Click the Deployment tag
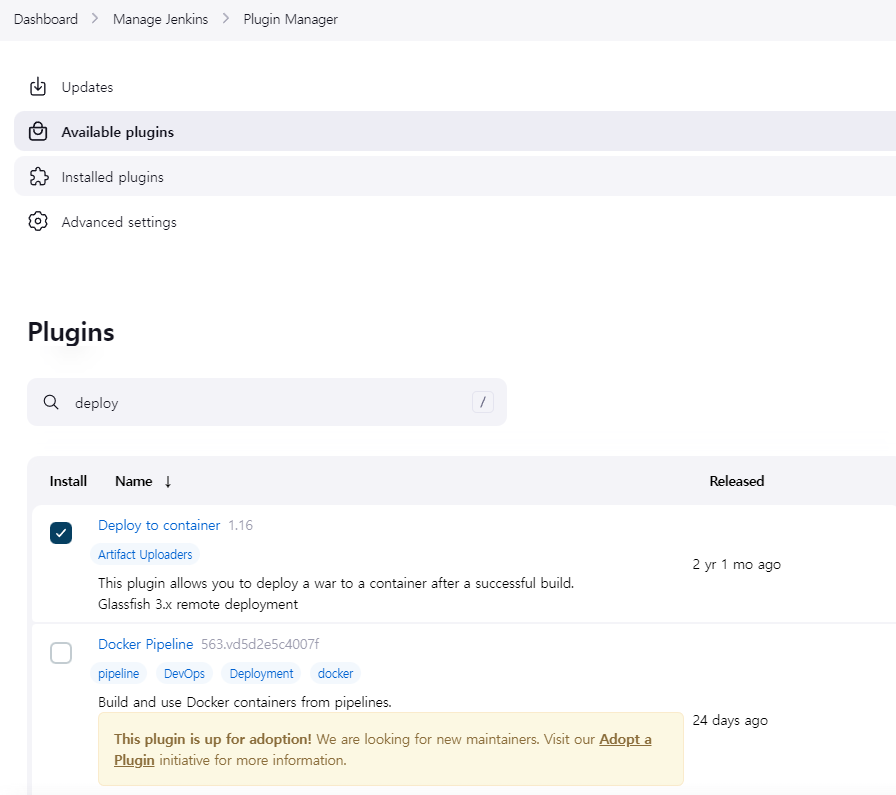This screenshot has width=896, height=795. [261, 673]
